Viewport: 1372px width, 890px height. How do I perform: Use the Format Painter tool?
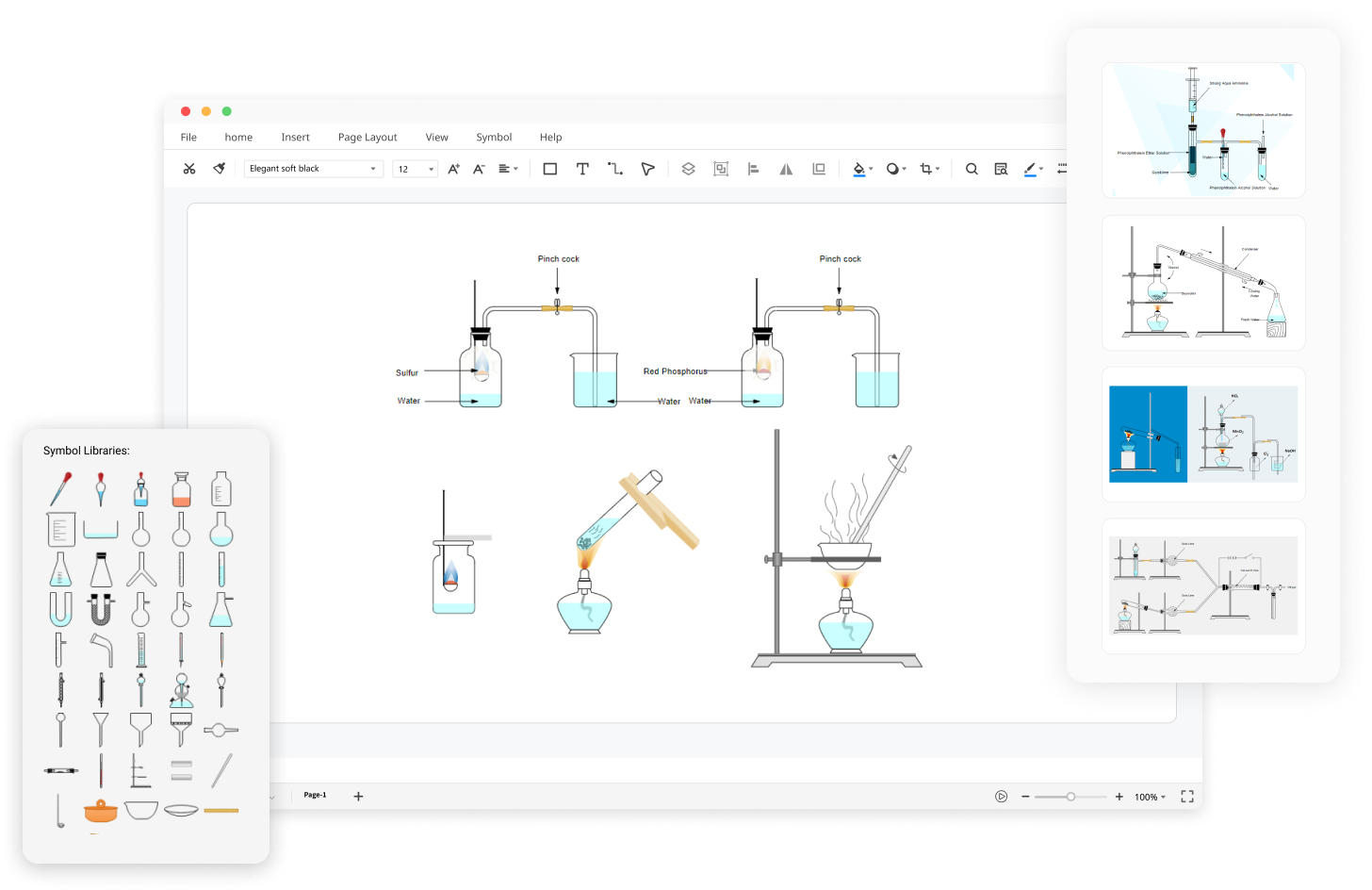(x=218, y=168)
